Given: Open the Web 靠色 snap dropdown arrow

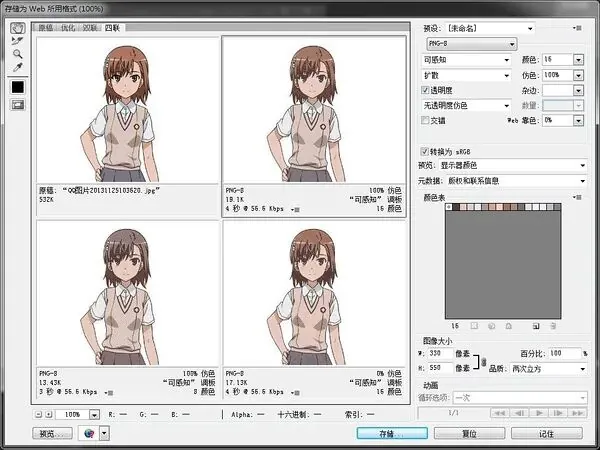Looking at the screenshot, I should pos(578,121).
